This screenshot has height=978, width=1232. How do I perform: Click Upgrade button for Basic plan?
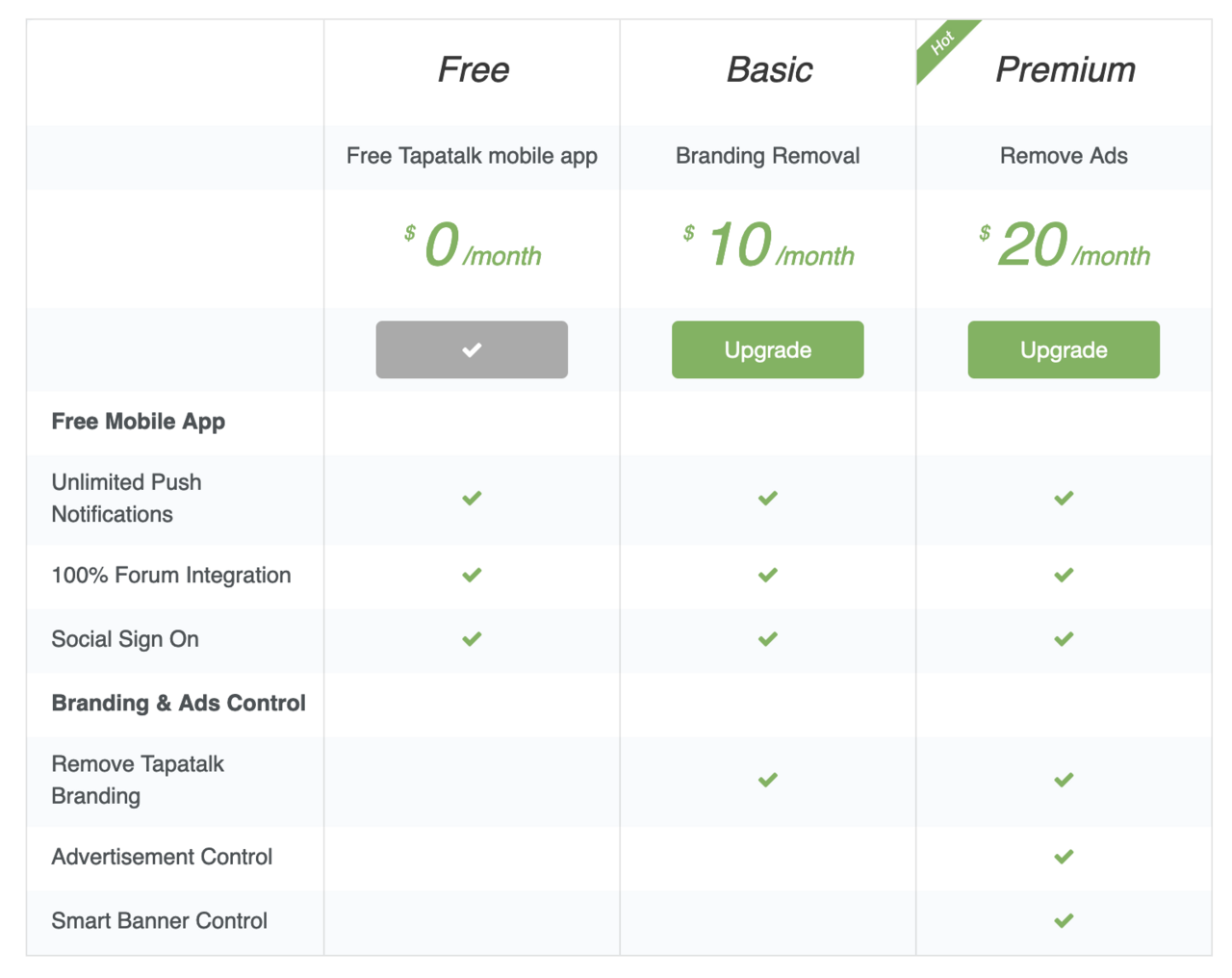(767, 349)
